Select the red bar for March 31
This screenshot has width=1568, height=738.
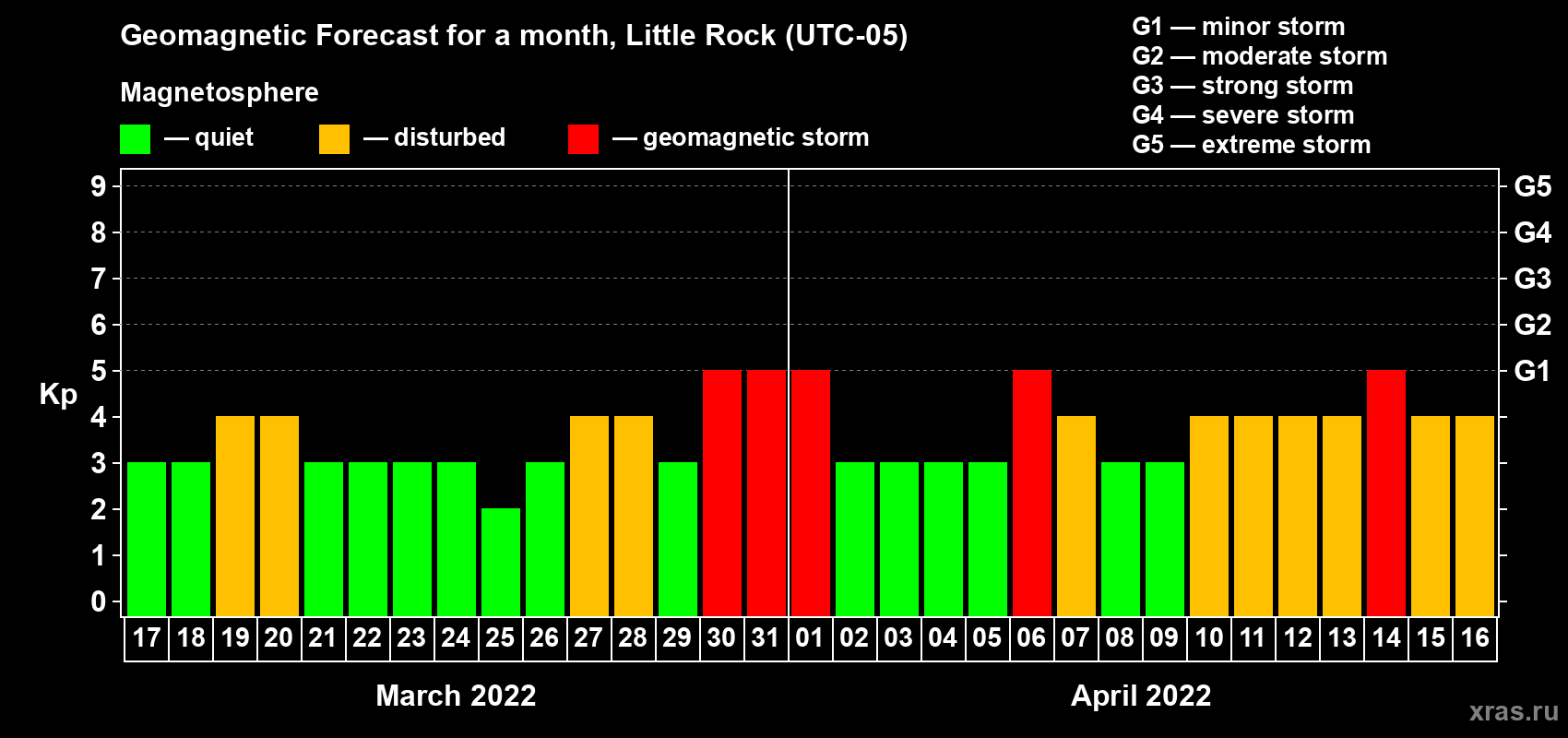pyautogui.click(x=766, y=493)
